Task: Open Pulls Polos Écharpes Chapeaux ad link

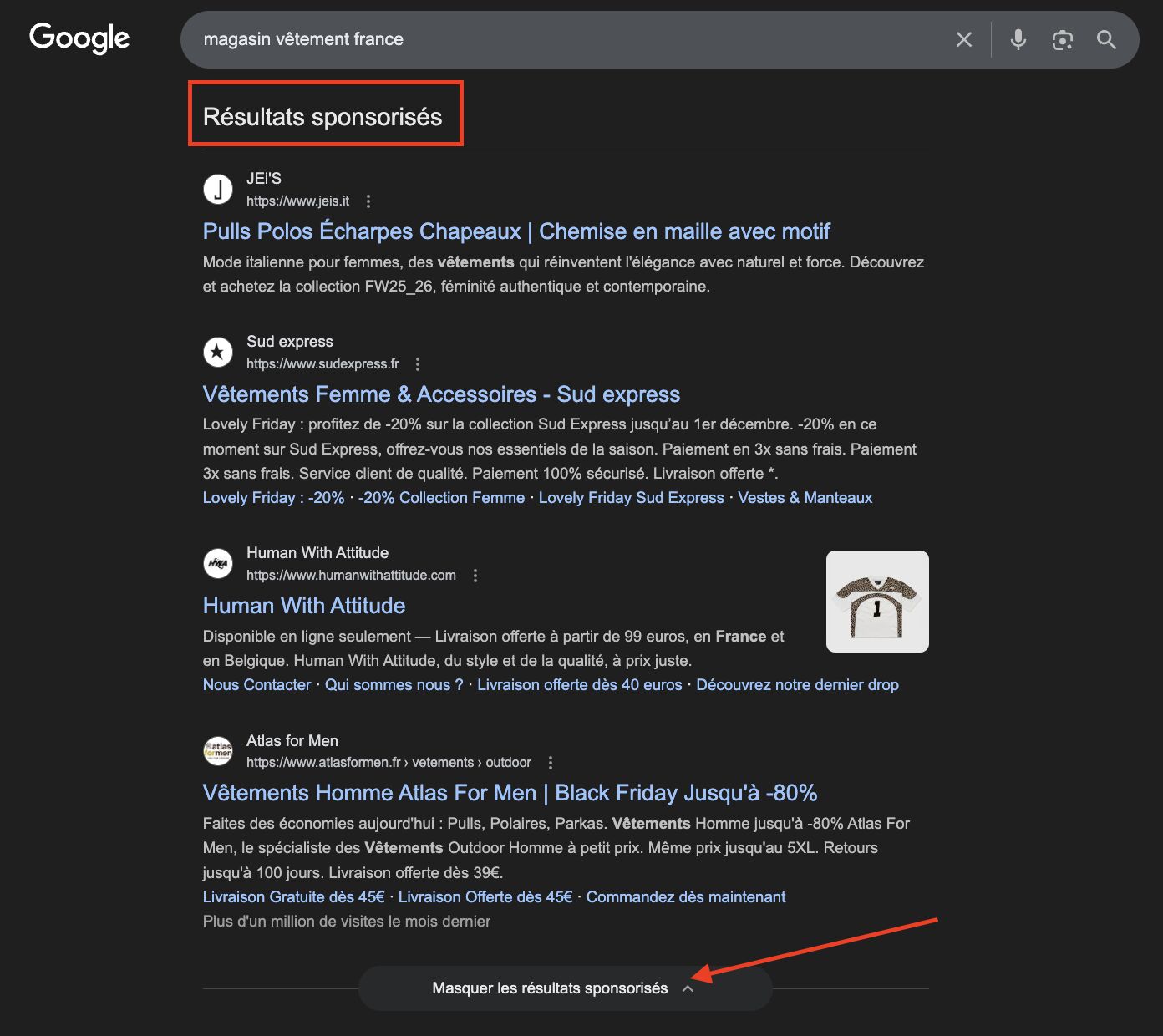Action: click(x=516, y=231)
